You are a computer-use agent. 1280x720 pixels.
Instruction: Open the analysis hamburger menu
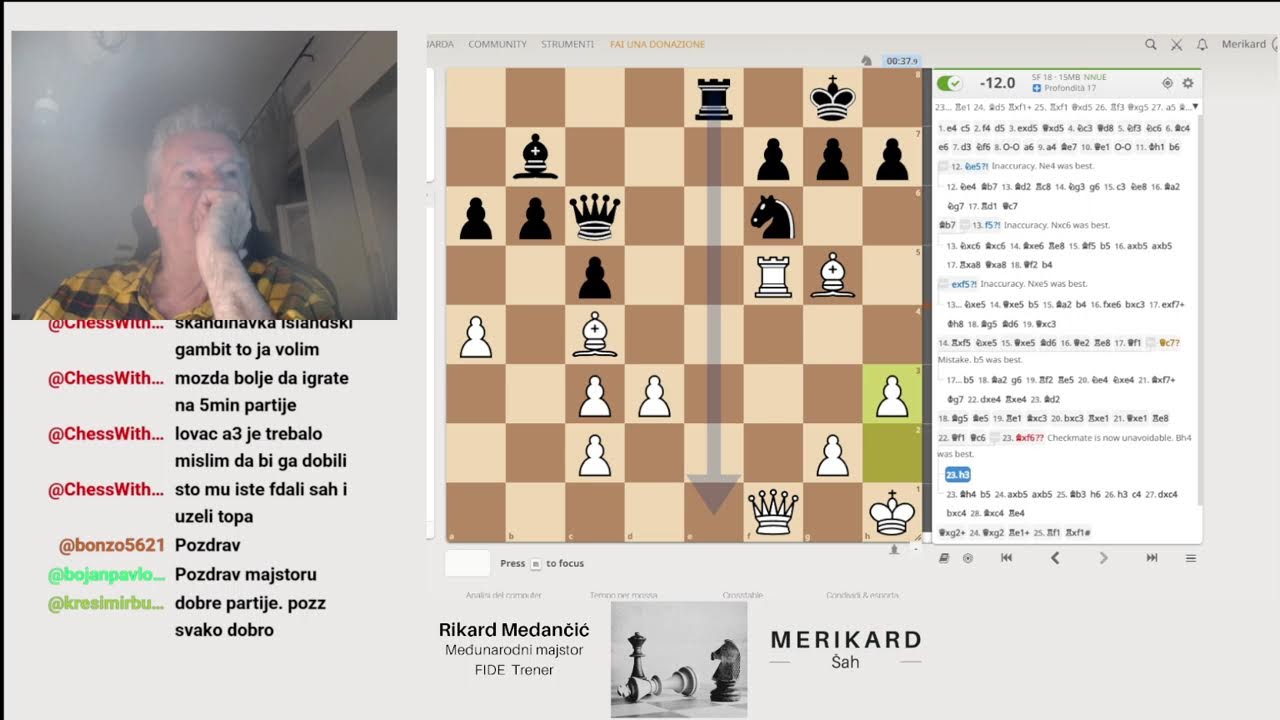coord(1191,558)
